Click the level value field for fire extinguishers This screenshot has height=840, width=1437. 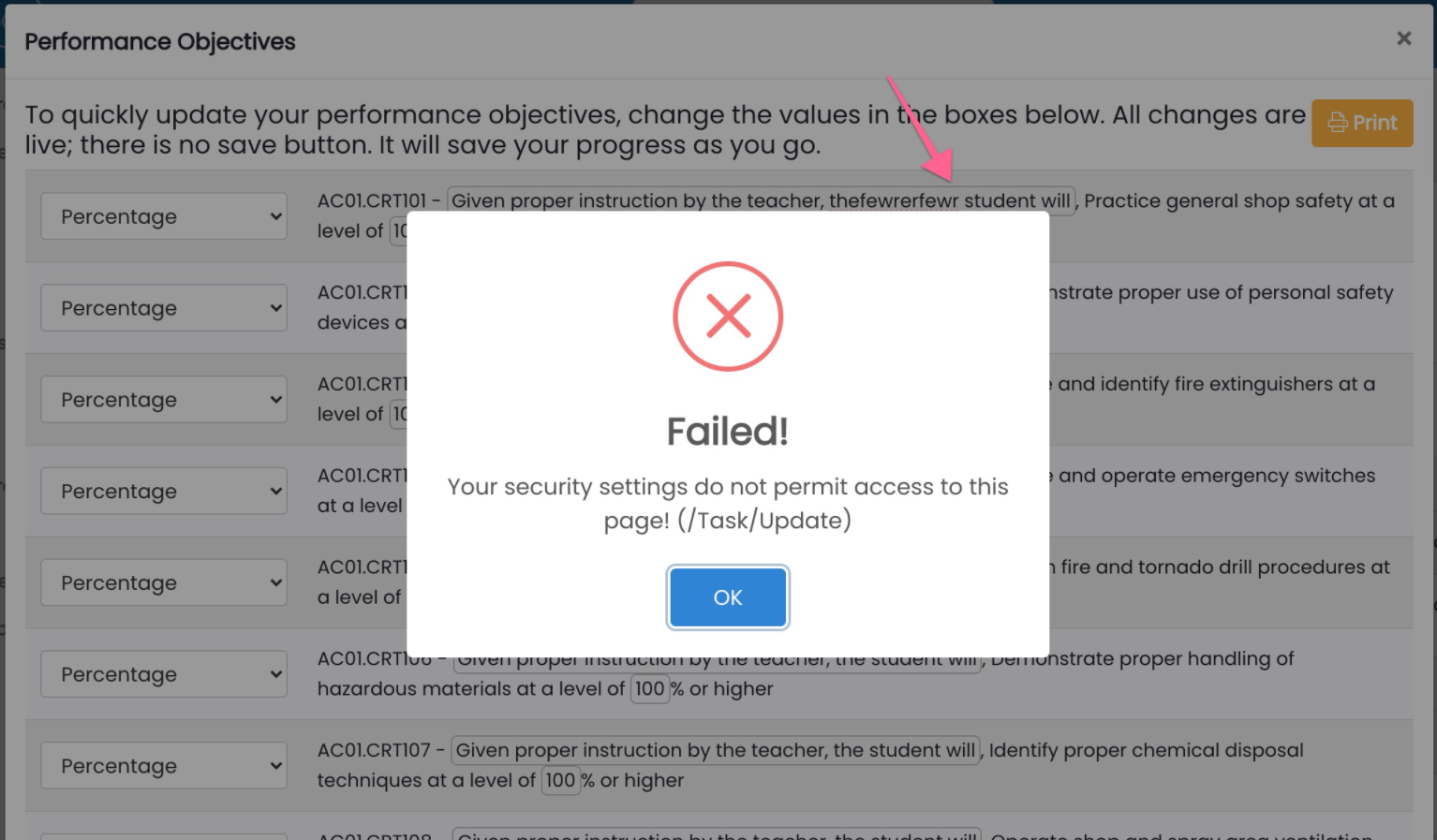[x=399, y=414]
